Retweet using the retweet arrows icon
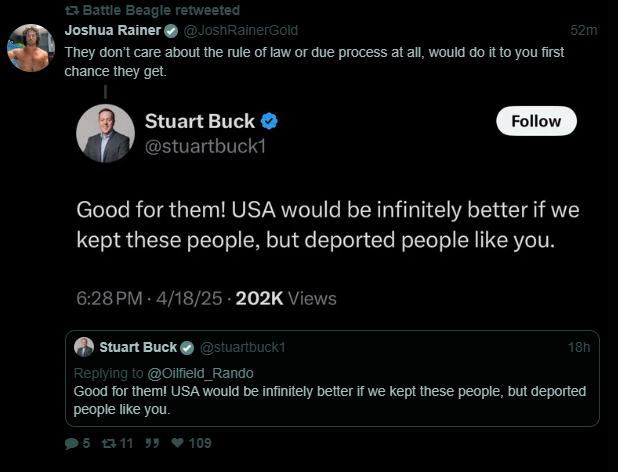 110,443
